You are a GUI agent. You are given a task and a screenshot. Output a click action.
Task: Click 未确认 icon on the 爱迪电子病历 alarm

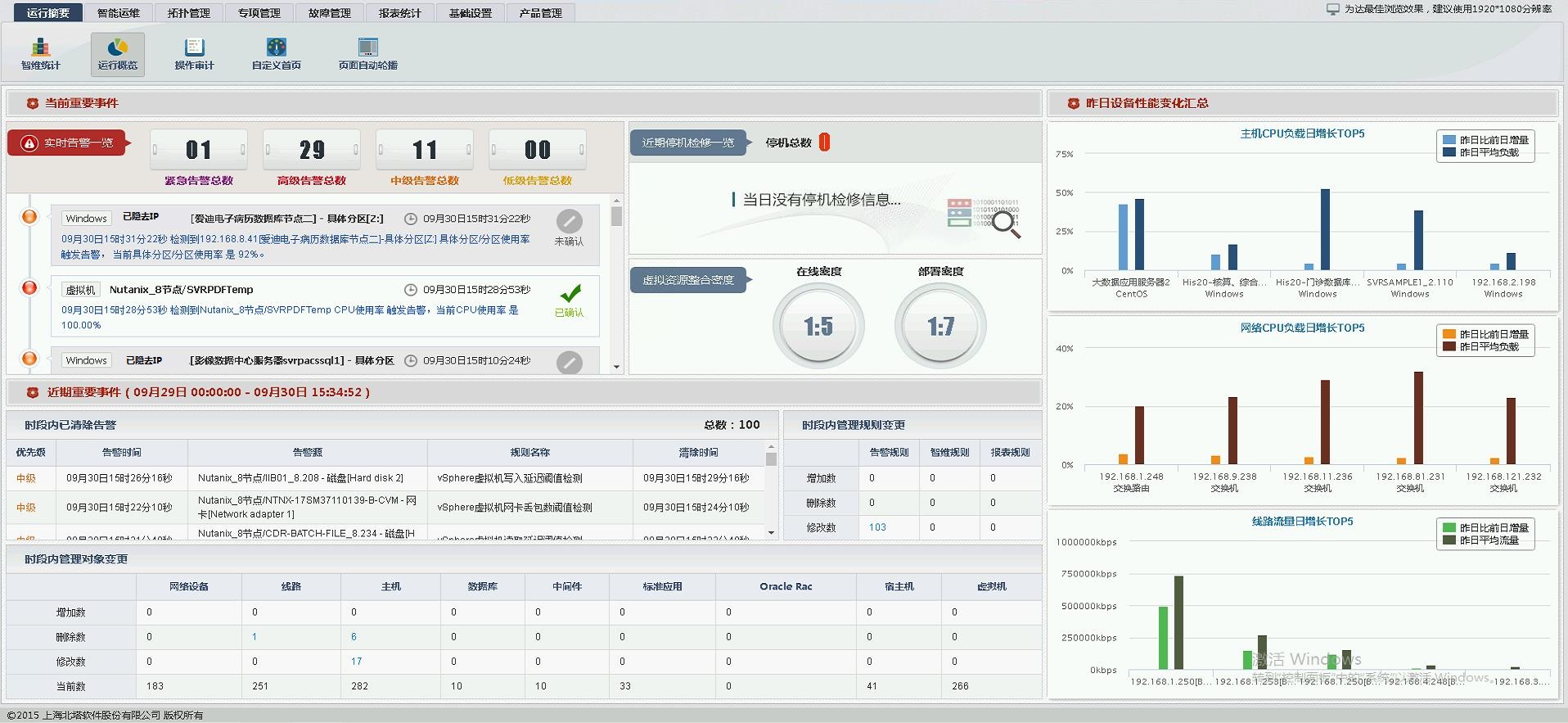coord(569,221)
